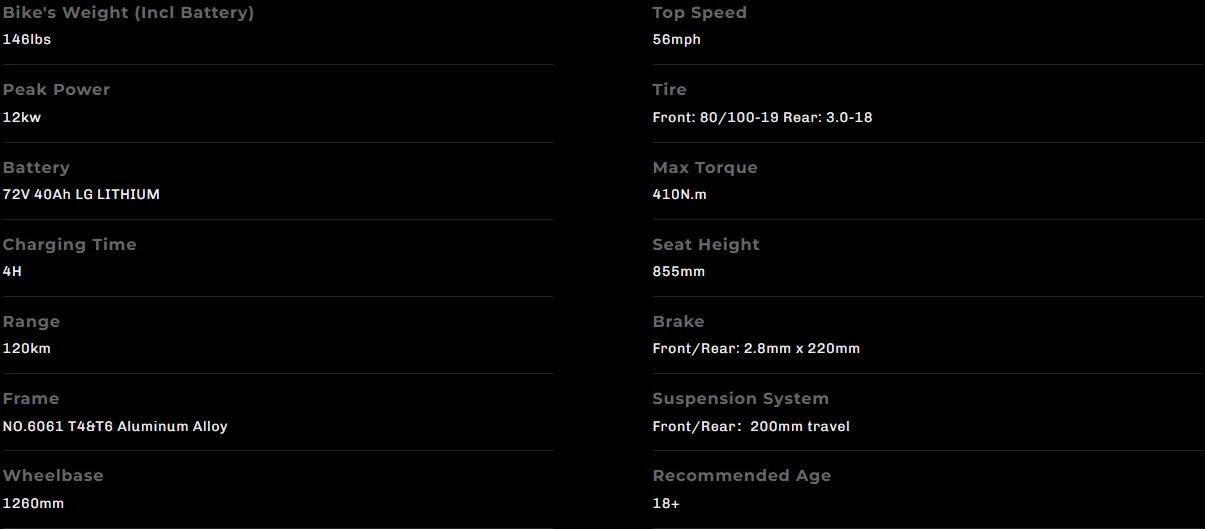Image resolution: width=1205 pixels, height=529 pixels.
Task: Click the Bike's Weight (Incl Battery) label
Action: pyautogui.click(x=128, y=13)
